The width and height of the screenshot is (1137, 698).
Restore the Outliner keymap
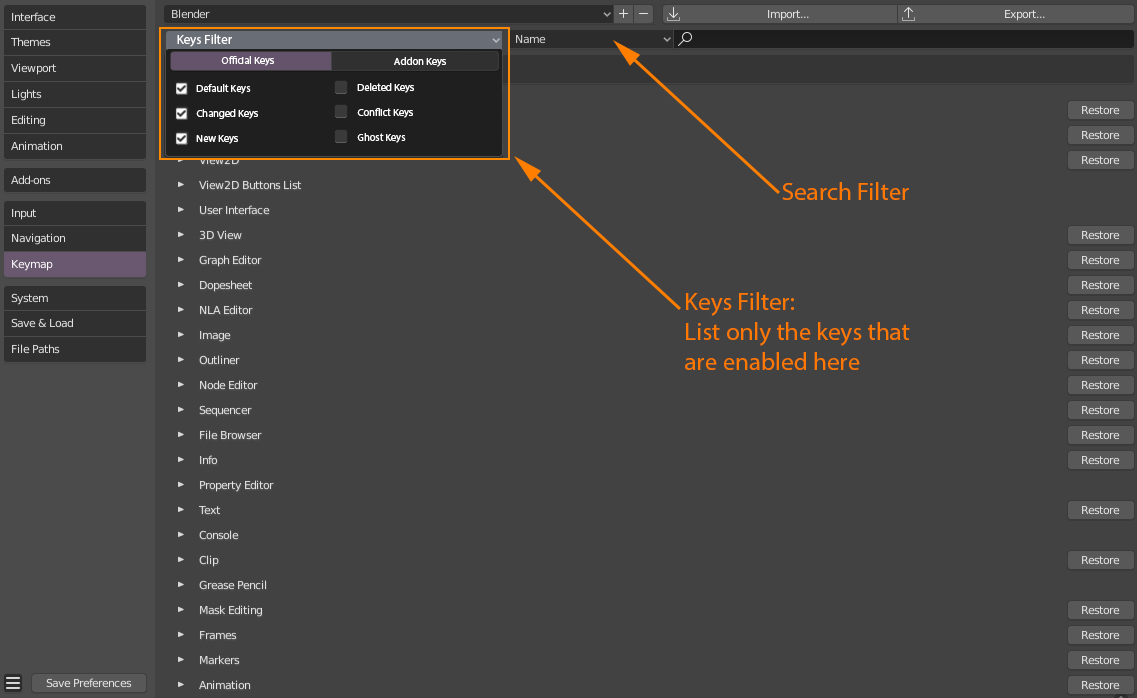[1100, 360]
